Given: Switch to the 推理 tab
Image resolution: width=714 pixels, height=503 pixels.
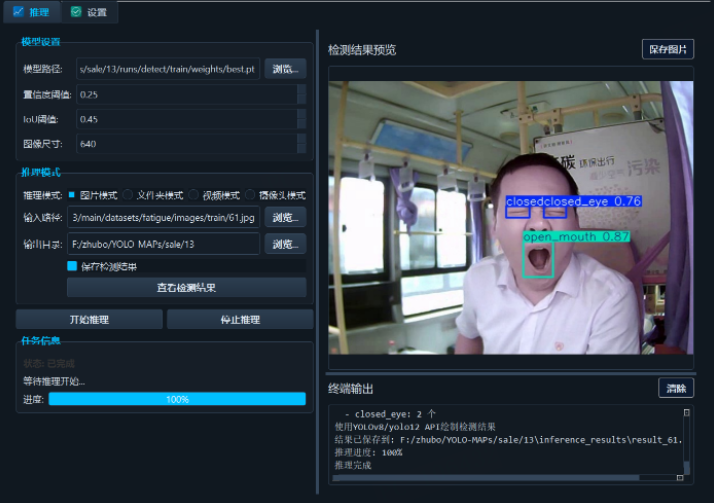Looking at the screenshot, I should click(x=31, y=12).
